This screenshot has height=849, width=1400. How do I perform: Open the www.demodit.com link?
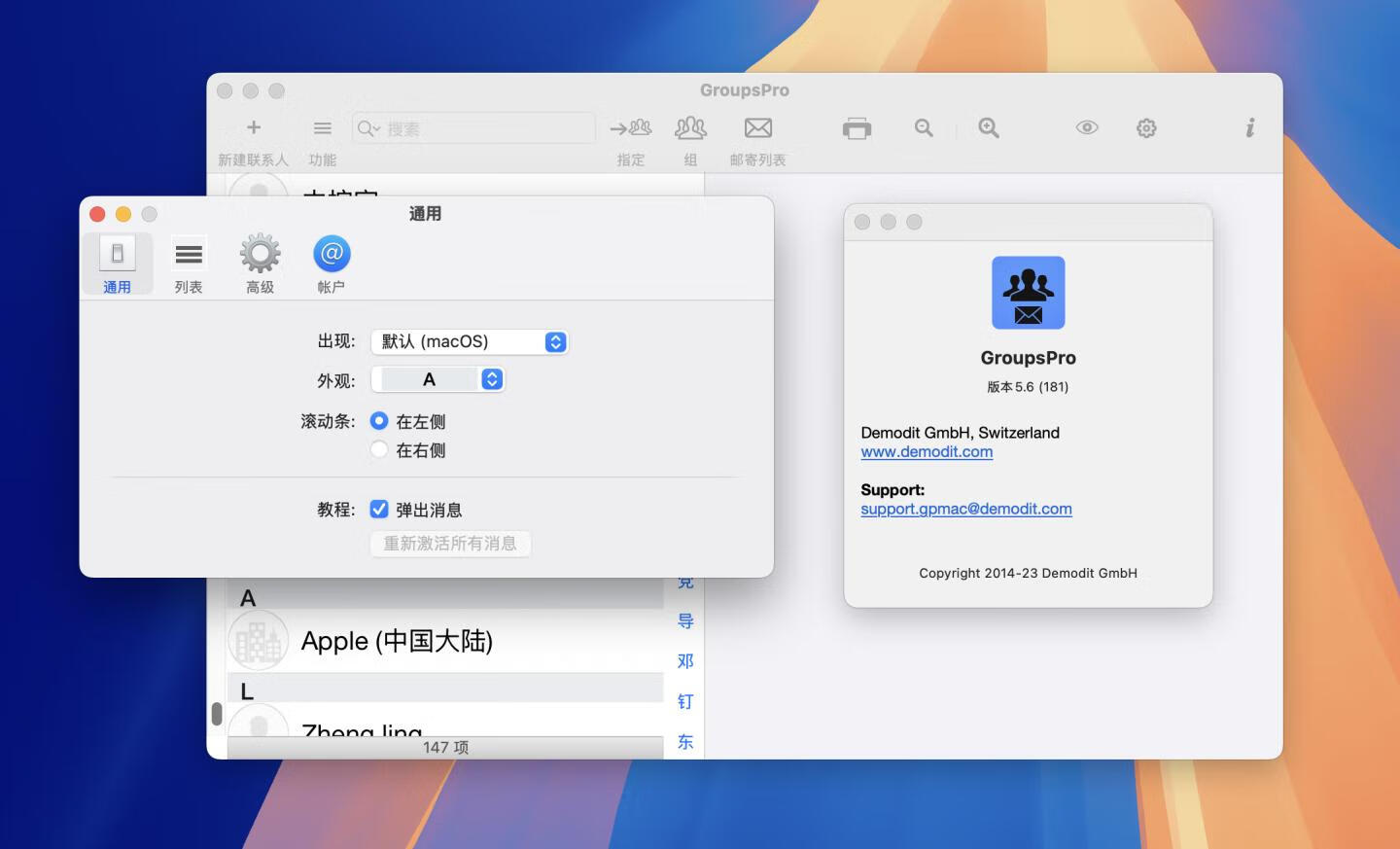[927, 451]
